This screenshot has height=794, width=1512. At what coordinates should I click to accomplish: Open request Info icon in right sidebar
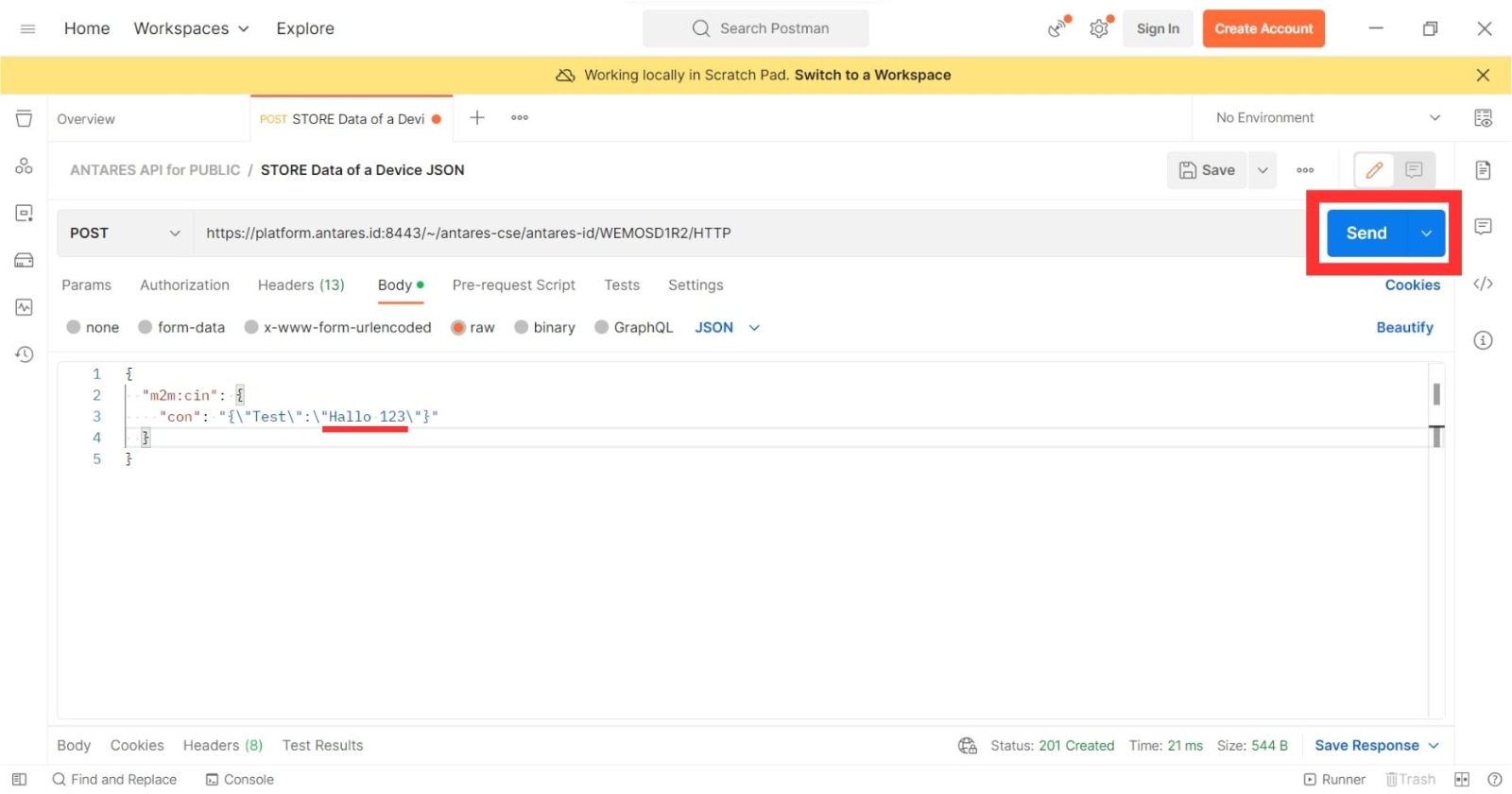pyautogui.click(x=1483, y=340)
